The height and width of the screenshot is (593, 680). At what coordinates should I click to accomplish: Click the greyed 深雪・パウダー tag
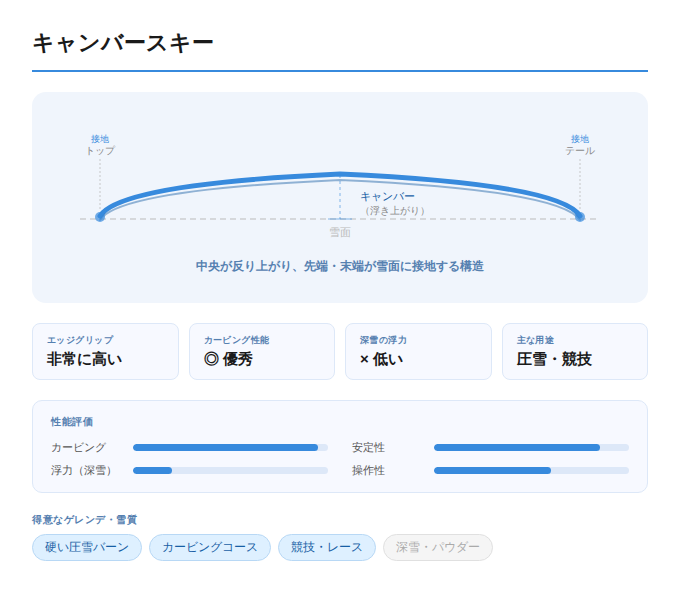(x=438, y=547)
